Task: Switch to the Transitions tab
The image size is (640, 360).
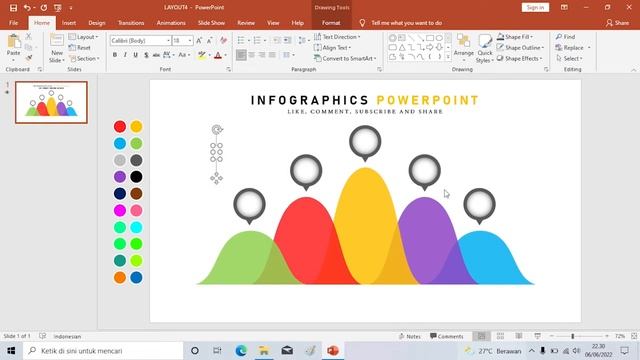Action: point(131,23)
